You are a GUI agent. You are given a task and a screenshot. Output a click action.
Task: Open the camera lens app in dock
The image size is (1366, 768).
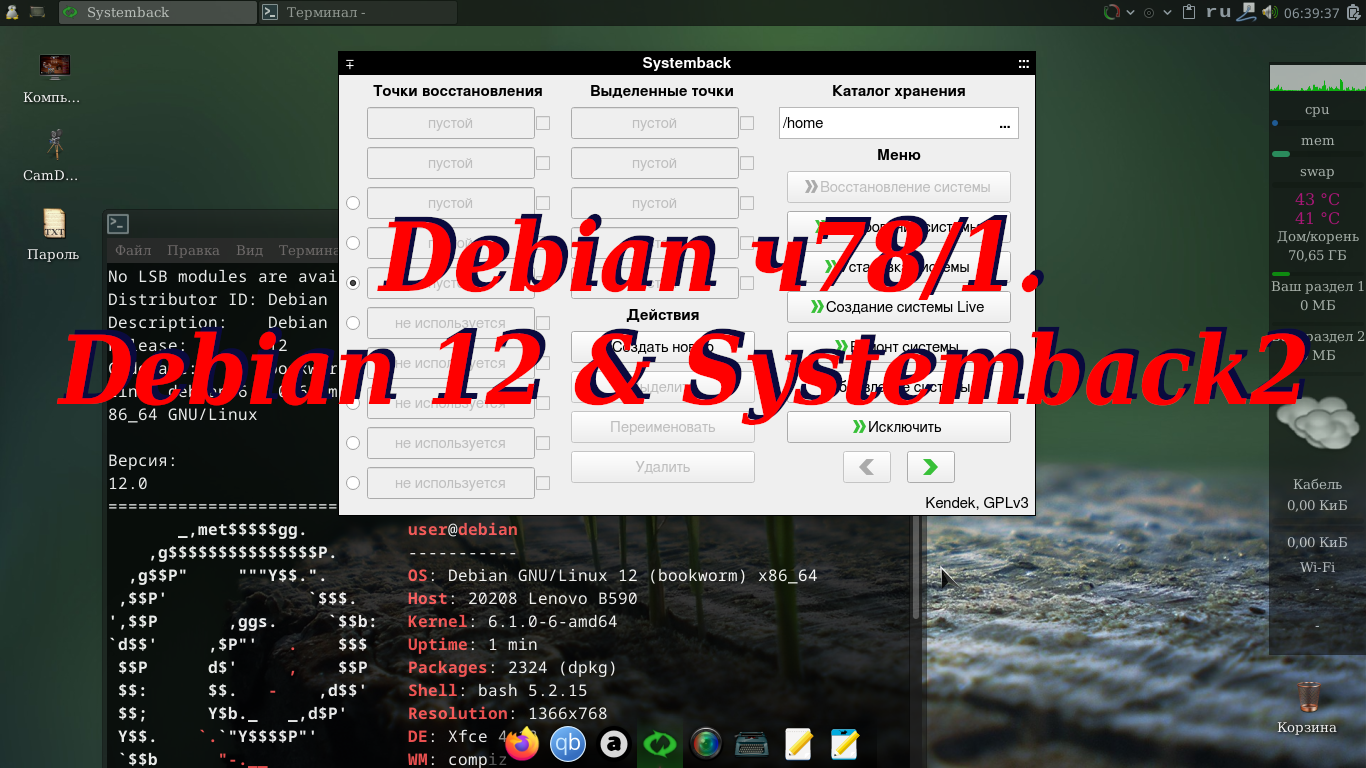[x=706, y=744]
